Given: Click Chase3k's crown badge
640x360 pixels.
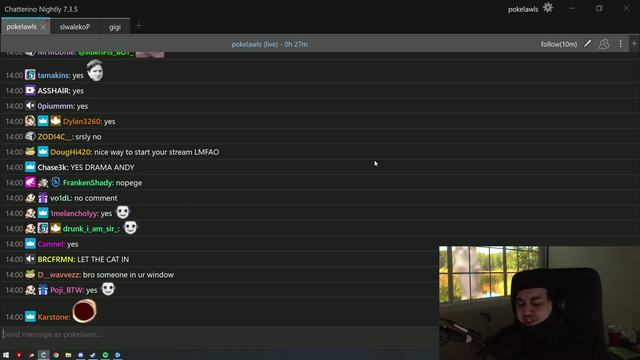Looking at the screenshot, I should pyautogui.click(x=30, y=167).
